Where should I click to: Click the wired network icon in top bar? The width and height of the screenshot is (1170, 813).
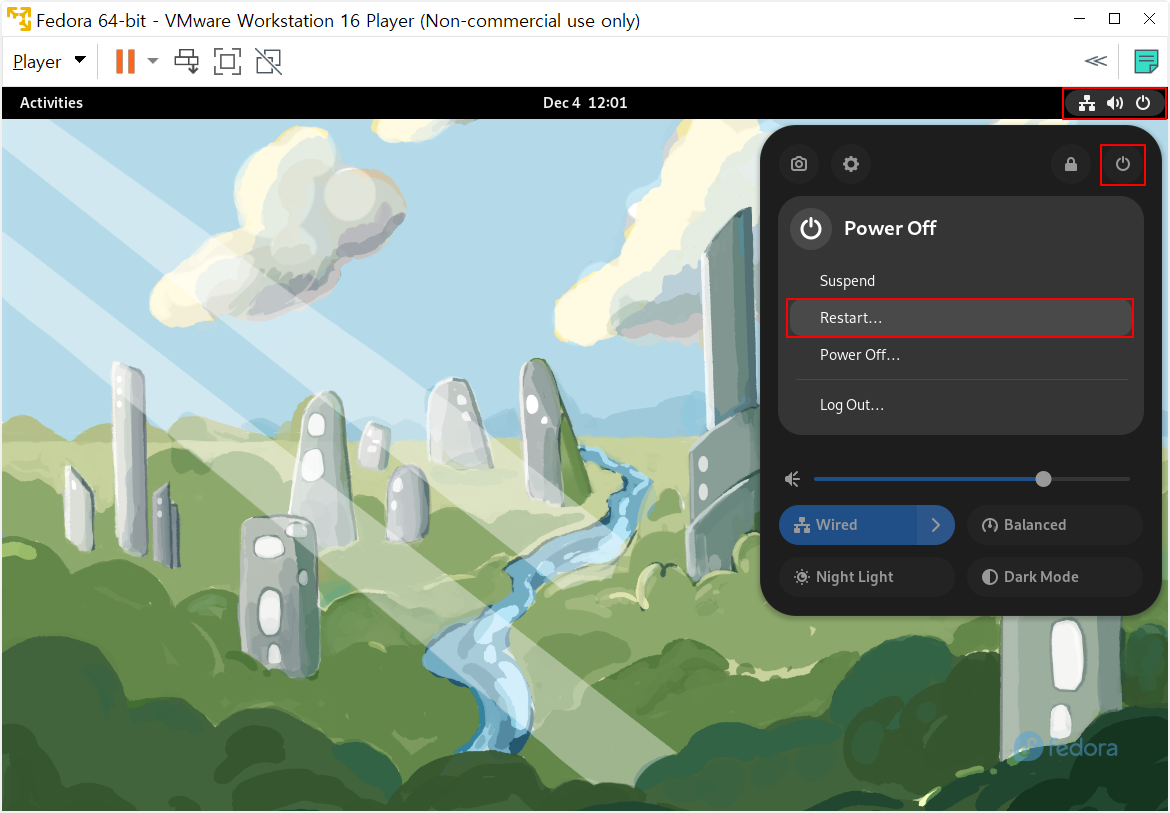tap(1087, 103)
